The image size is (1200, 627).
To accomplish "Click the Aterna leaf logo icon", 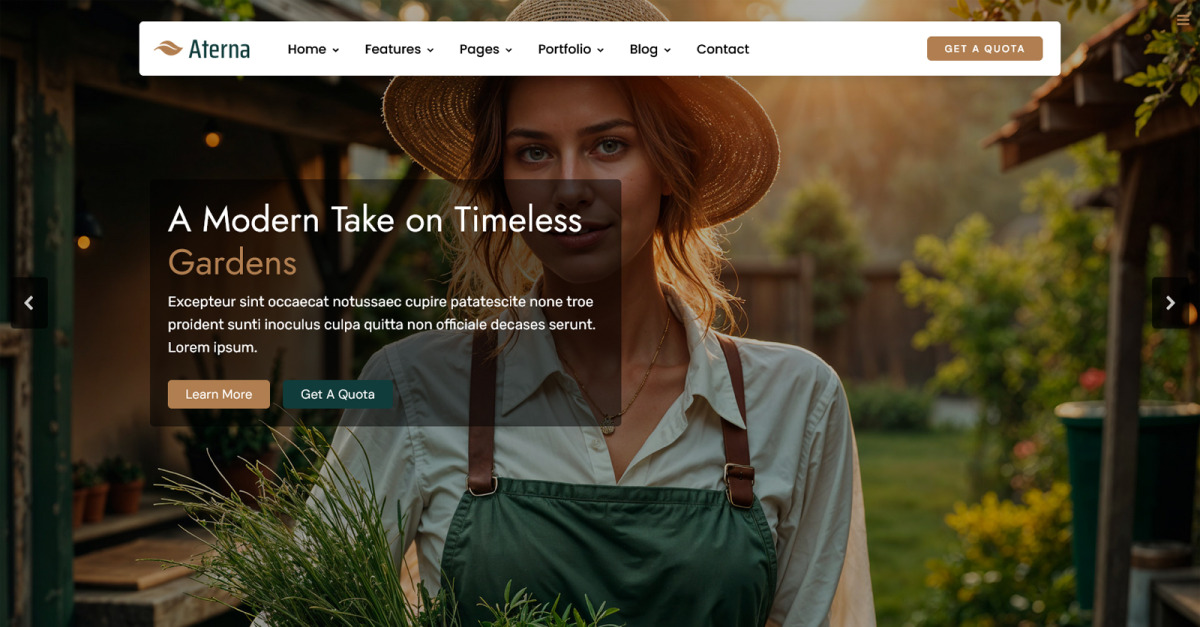I will tap(168, 48).
